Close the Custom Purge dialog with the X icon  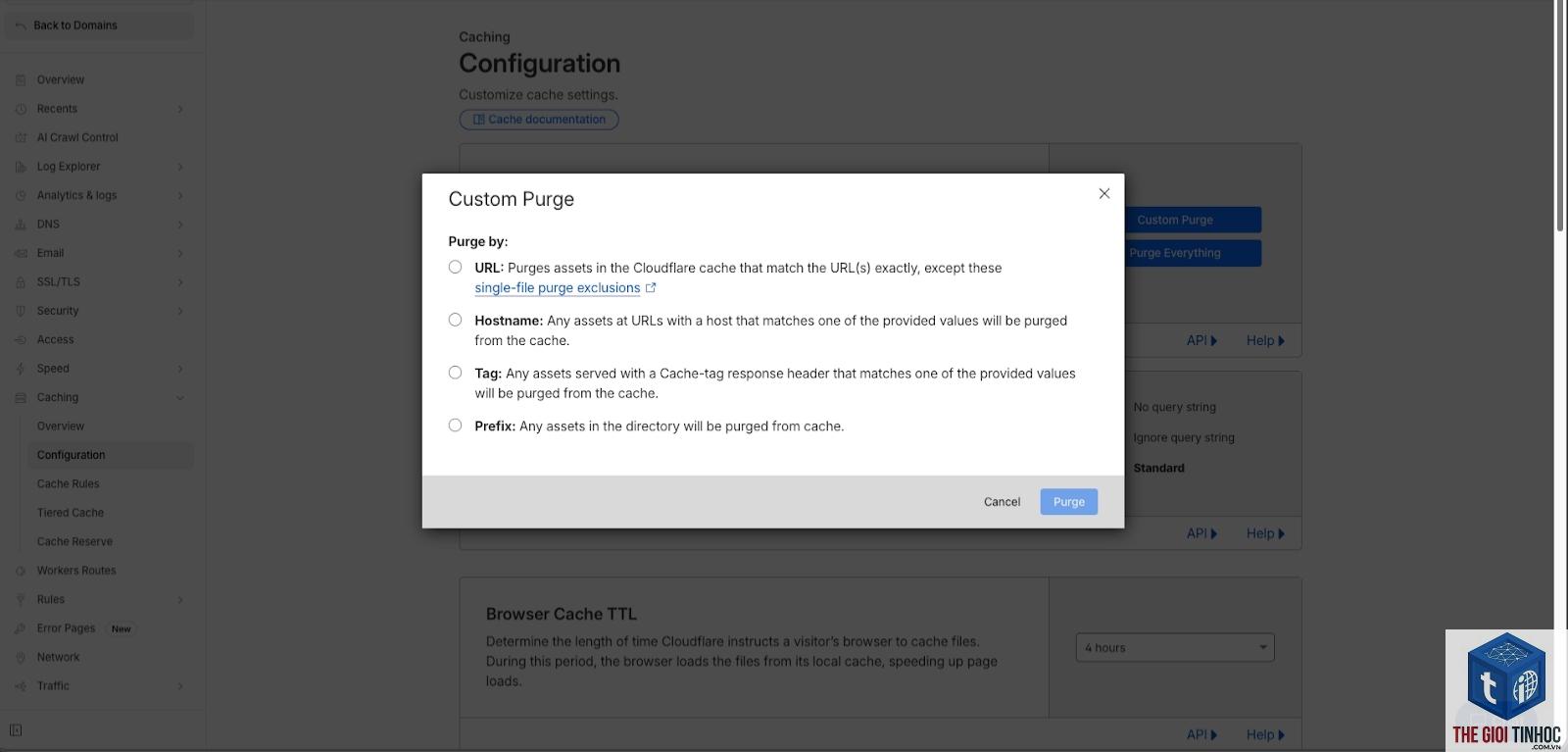(x=1104, y=193)
